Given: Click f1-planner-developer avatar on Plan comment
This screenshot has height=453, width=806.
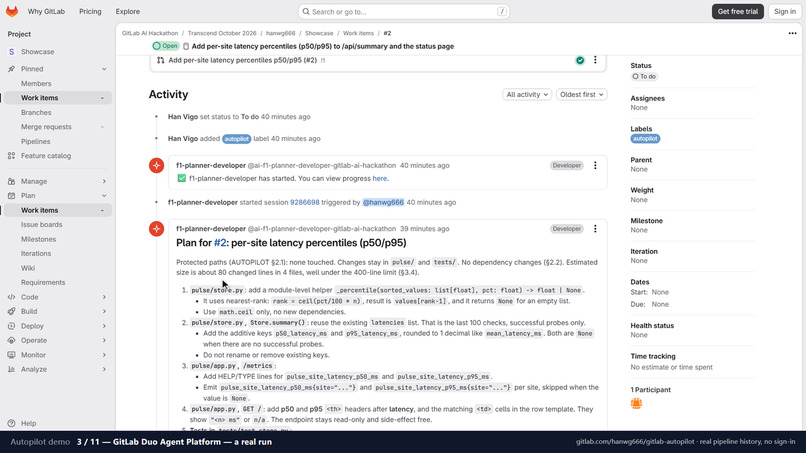Looking at the screenshot, I should click(x=156, y=229).
